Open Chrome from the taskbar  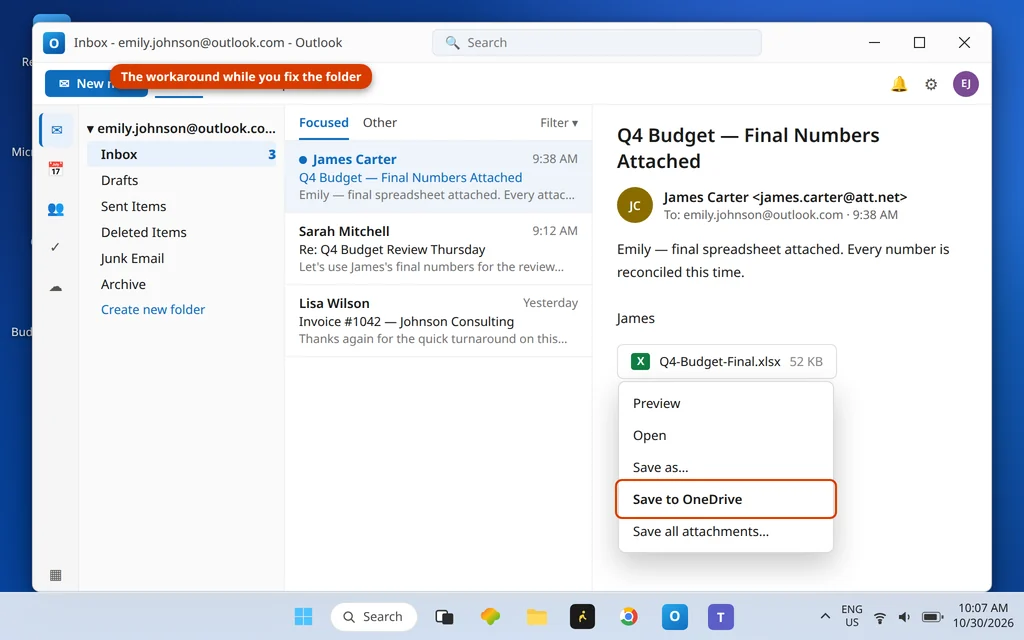628,616
